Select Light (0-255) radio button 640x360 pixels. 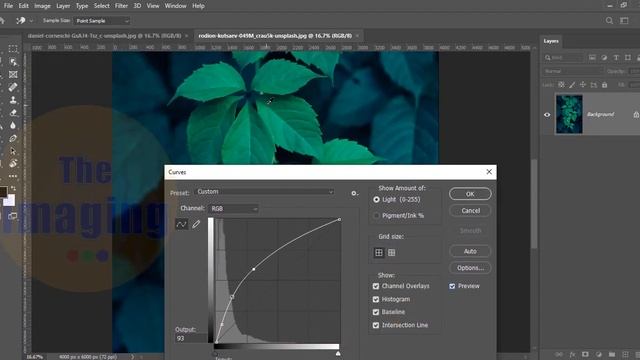click(376, 200)
